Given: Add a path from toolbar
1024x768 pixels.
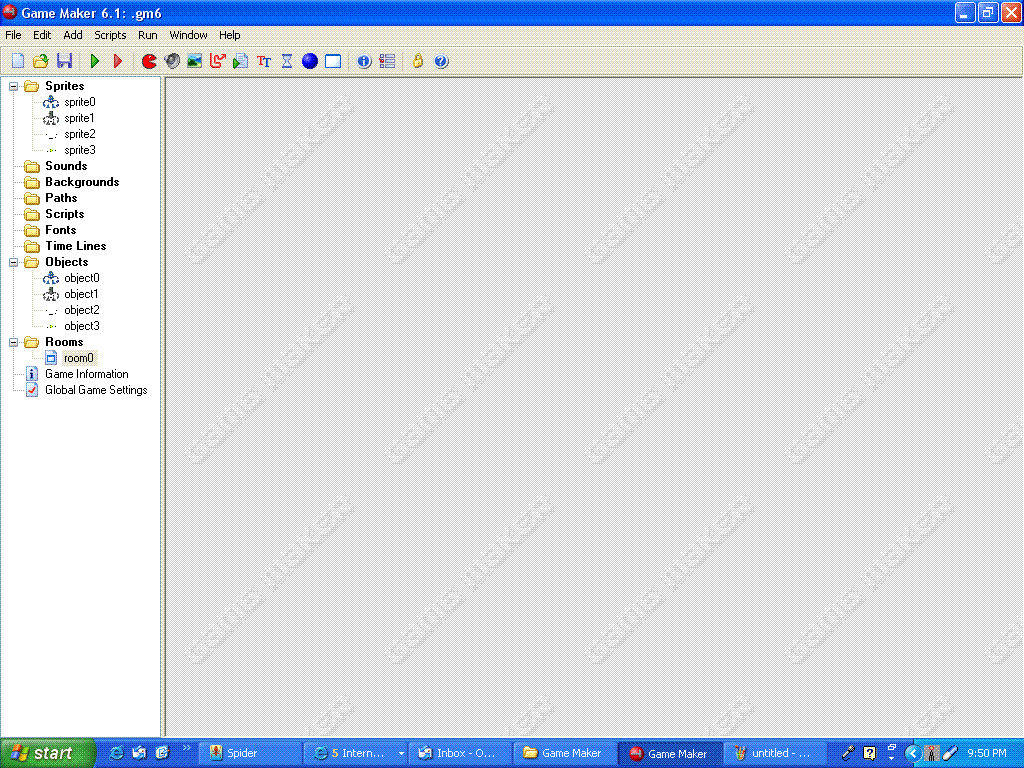Looking at the screenshot, I should [217, 61].
